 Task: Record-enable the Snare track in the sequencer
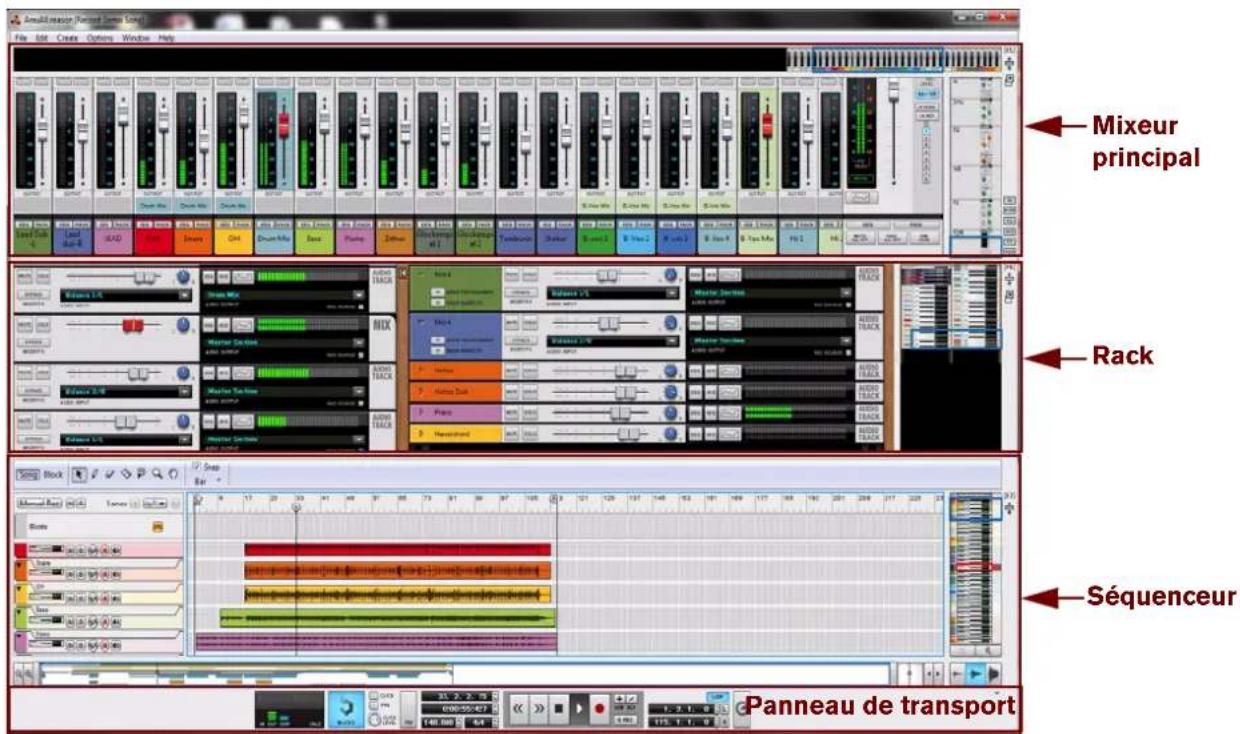coord(105,573)
